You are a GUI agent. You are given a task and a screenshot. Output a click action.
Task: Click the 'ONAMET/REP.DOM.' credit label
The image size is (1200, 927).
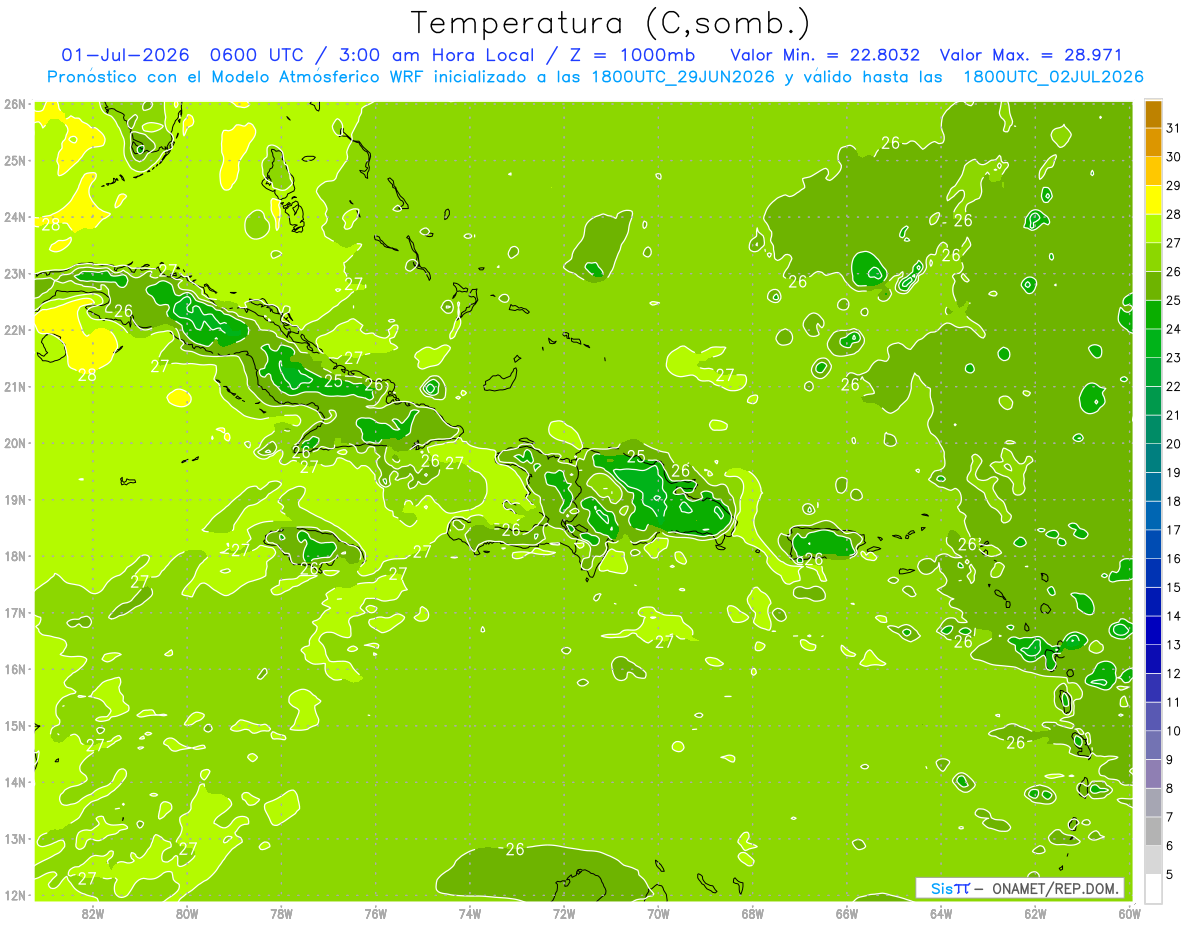1057,888
